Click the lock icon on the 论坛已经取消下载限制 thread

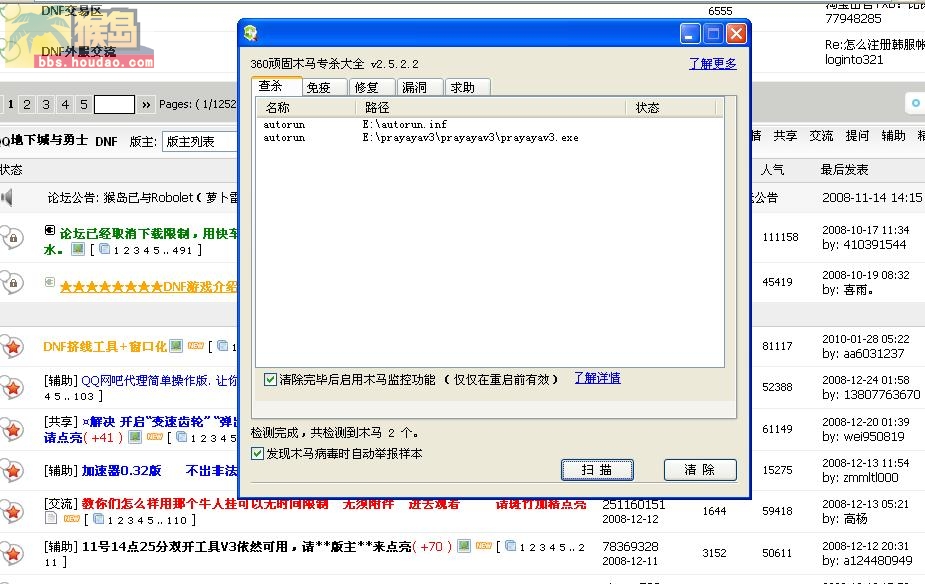pyautogui.click(x=12, y=238)
